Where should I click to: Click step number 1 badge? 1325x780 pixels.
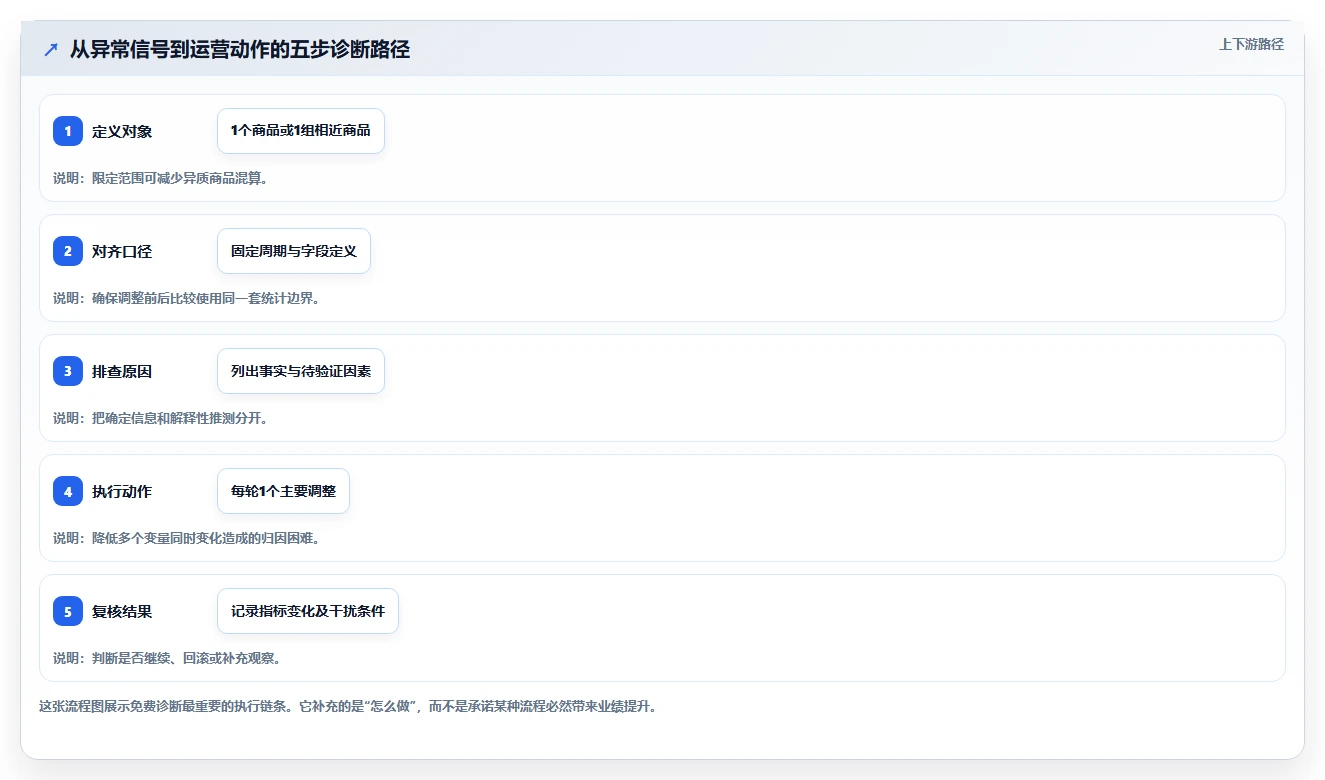[x=68, y=131]
